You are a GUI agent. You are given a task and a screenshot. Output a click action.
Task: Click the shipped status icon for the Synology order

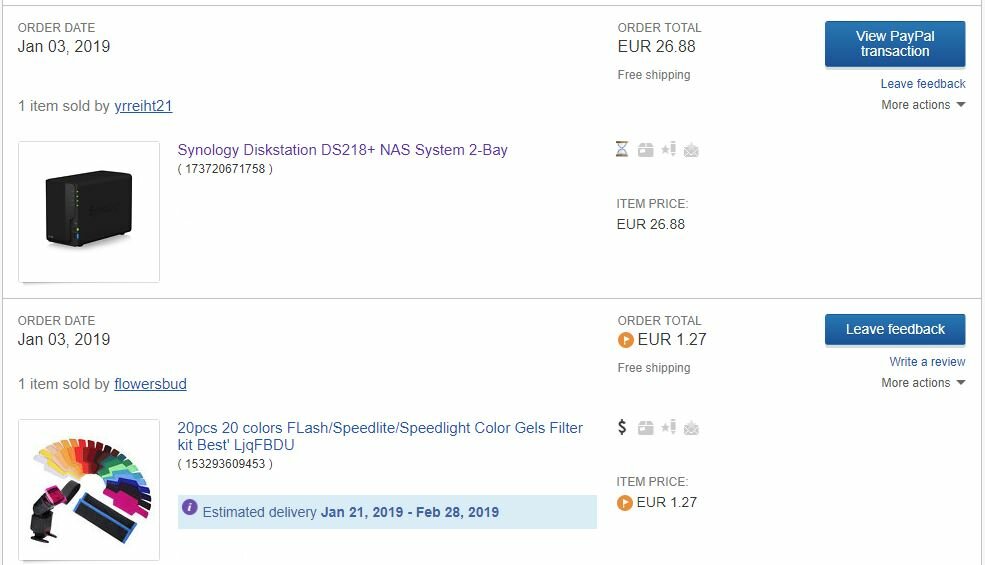(646, 150)
